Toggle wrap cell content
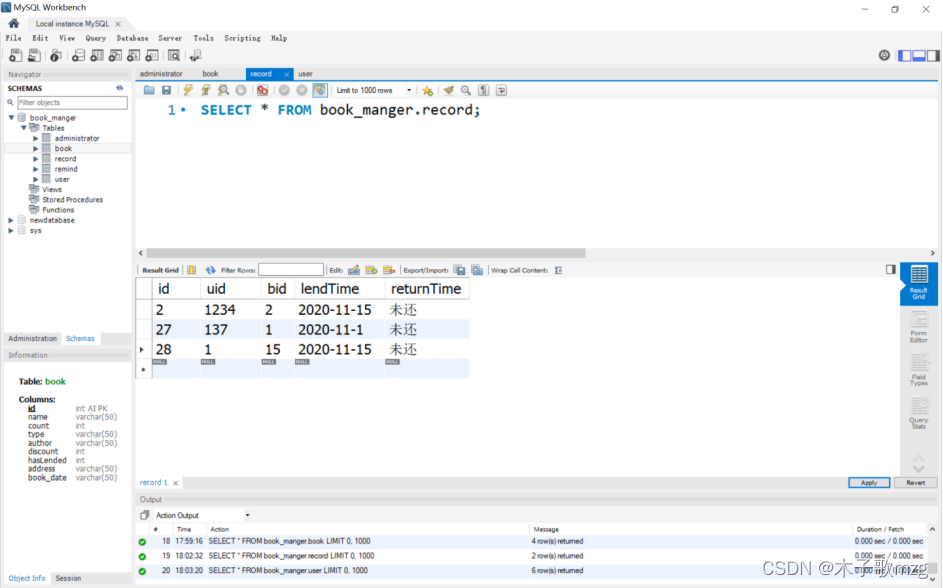 click(558, 270)
